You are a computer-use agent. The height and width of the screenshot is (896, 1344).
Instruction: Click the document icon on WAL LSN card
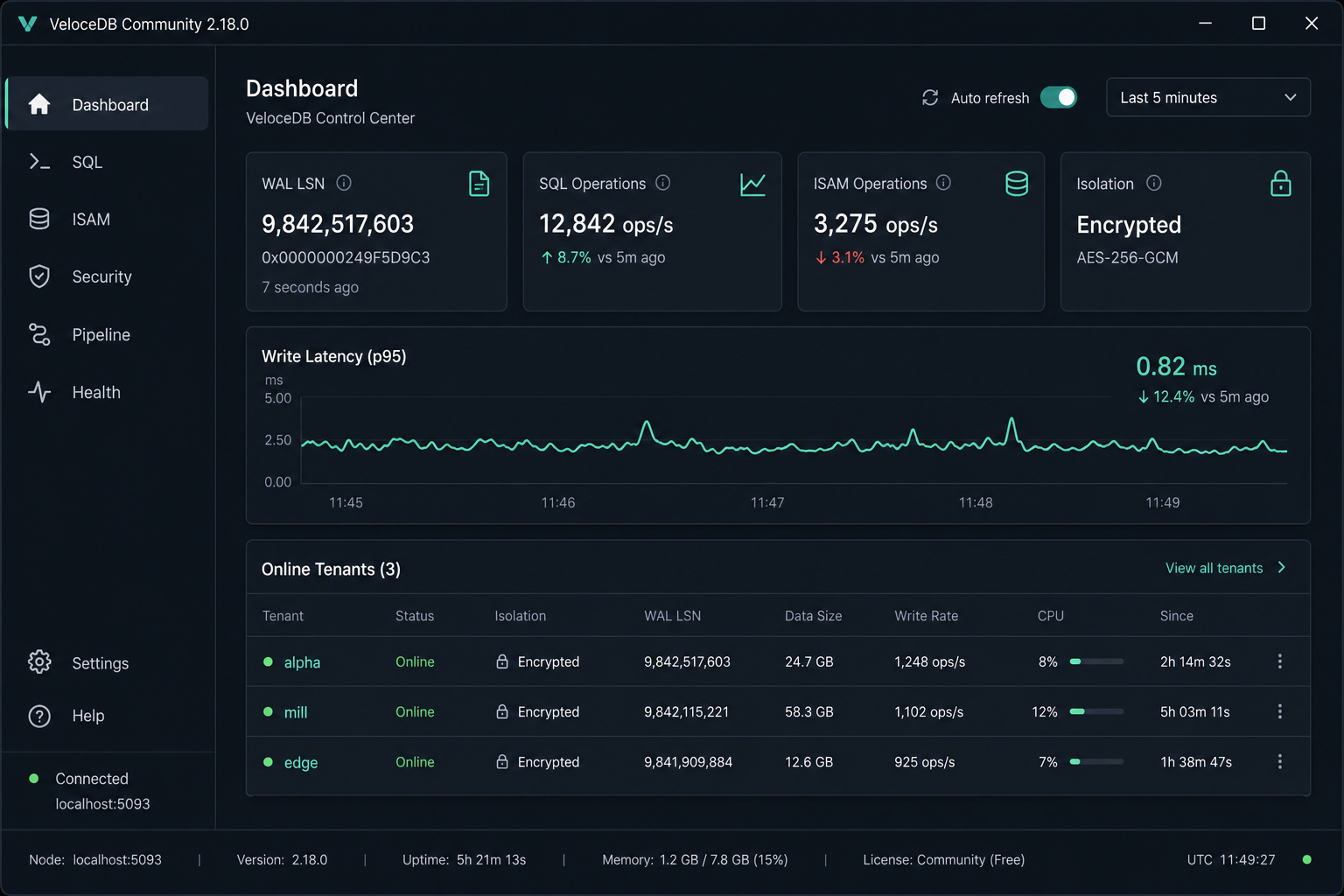click(x=479, y=184)
